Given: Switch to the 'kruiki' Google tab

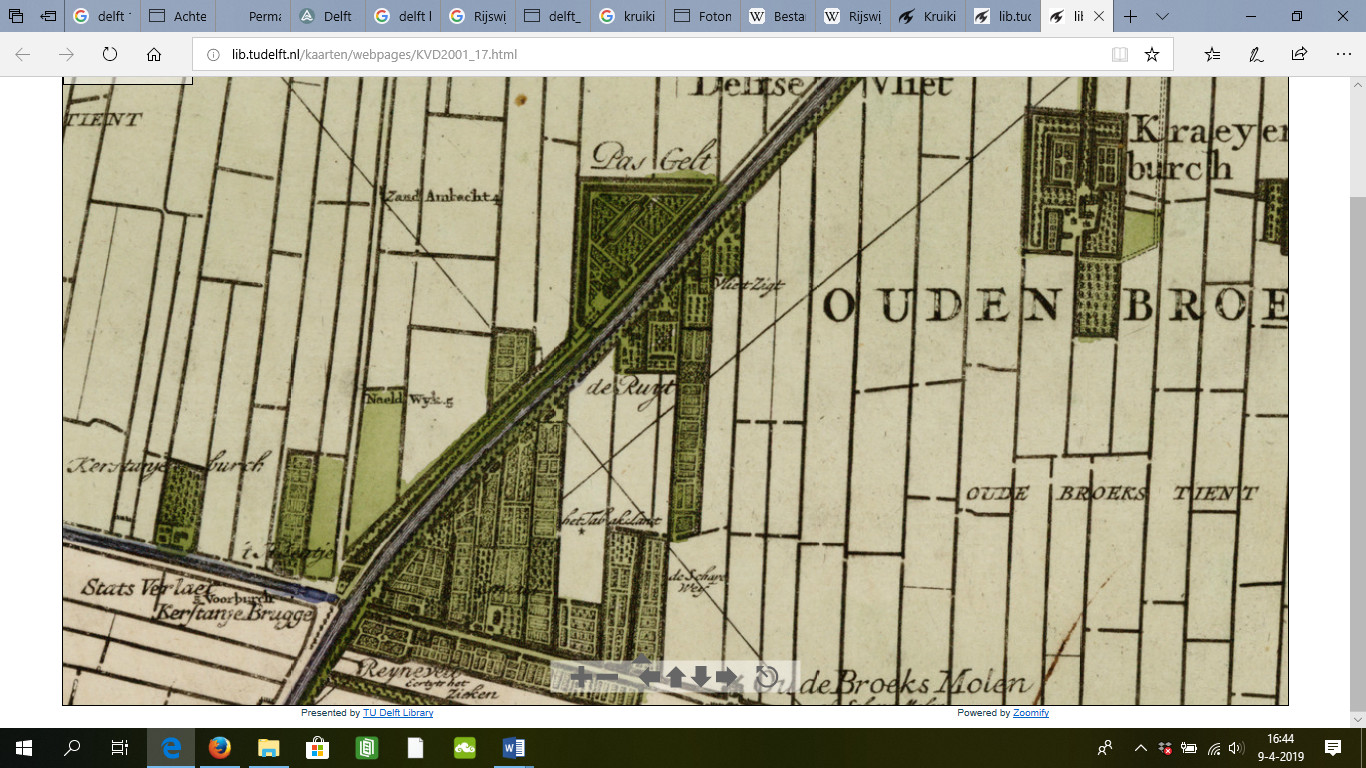Looking at the screenshot, I should click(627, 16).
